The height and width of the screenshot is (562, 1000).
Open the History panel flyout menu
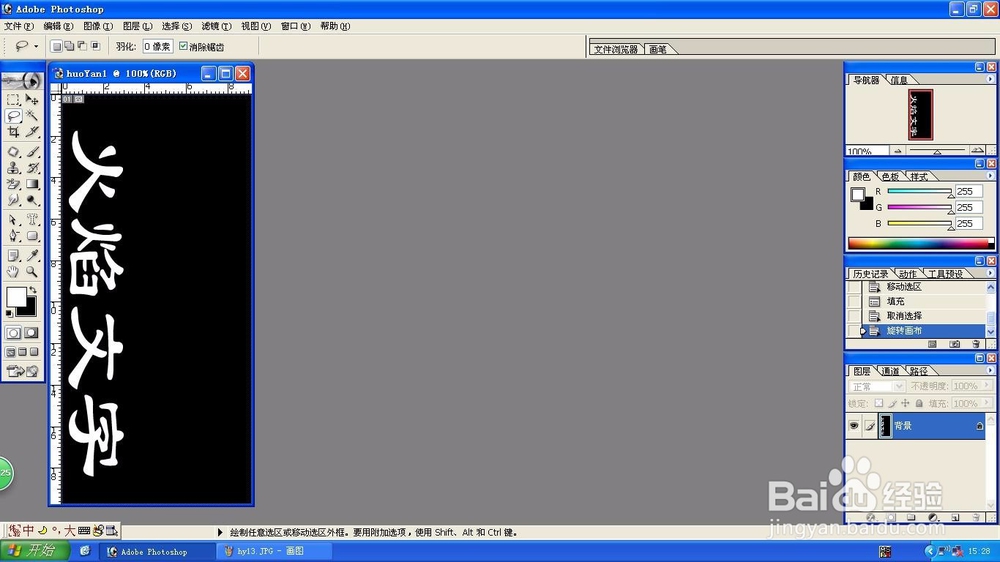click(990, 274)
